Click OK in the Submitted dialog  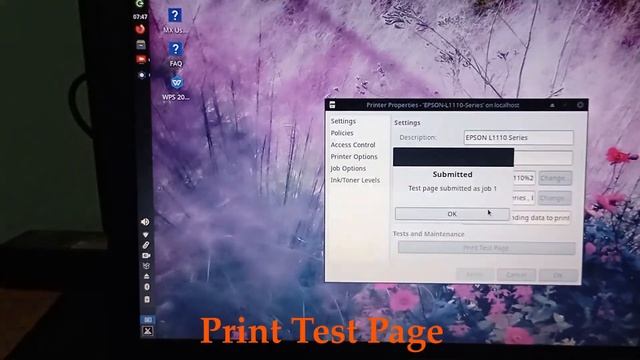pos(452,214)
